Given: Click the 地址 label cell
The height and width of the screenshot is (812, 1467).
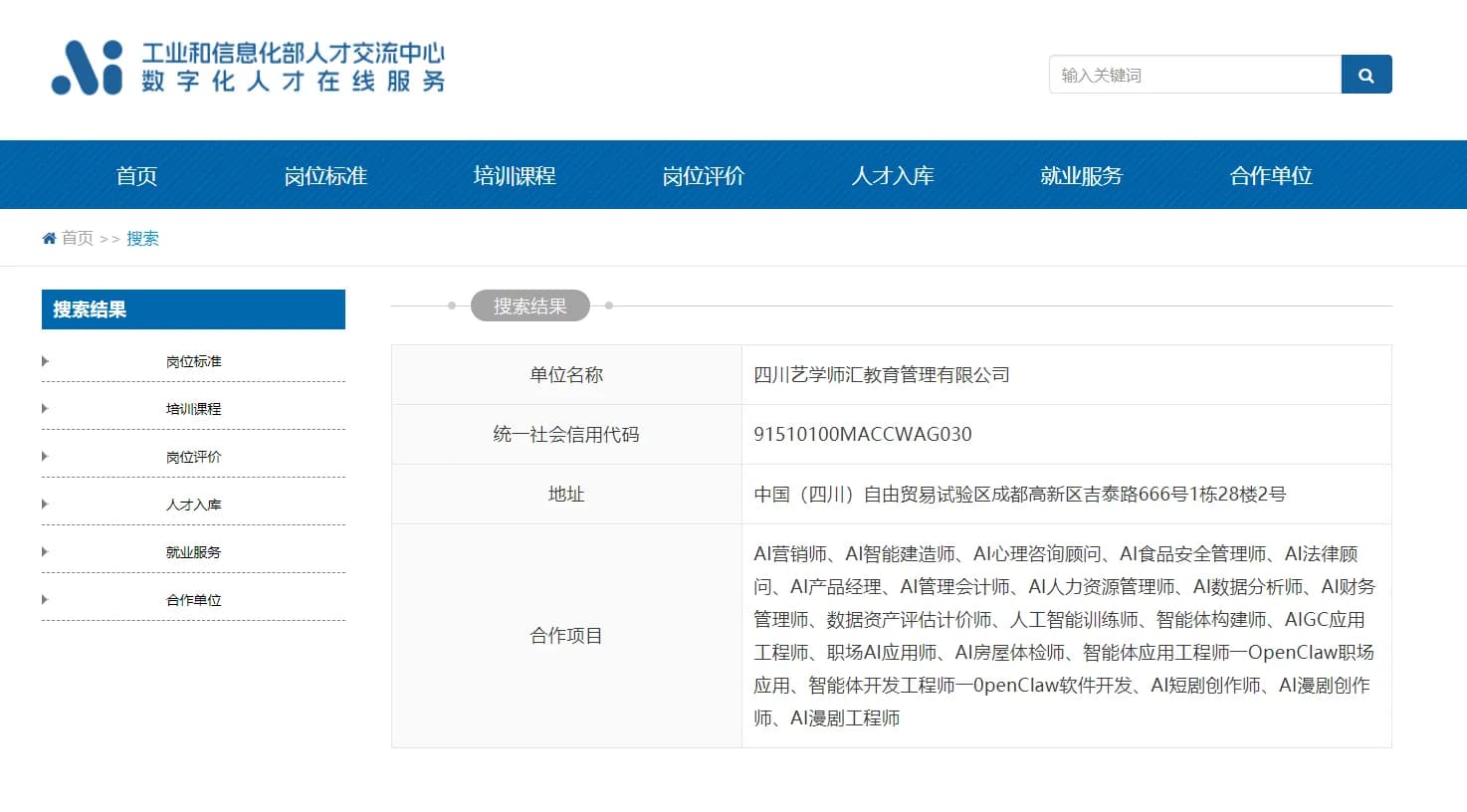Looking at the screenshot, I should pyautogui.click(x=566, y=495).
